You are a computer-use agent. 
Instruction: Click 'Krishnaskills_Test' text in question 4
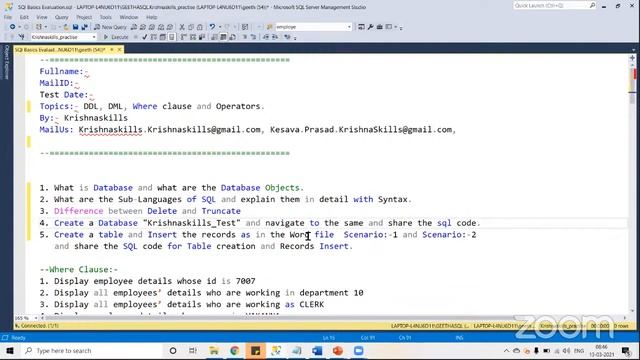192,223
